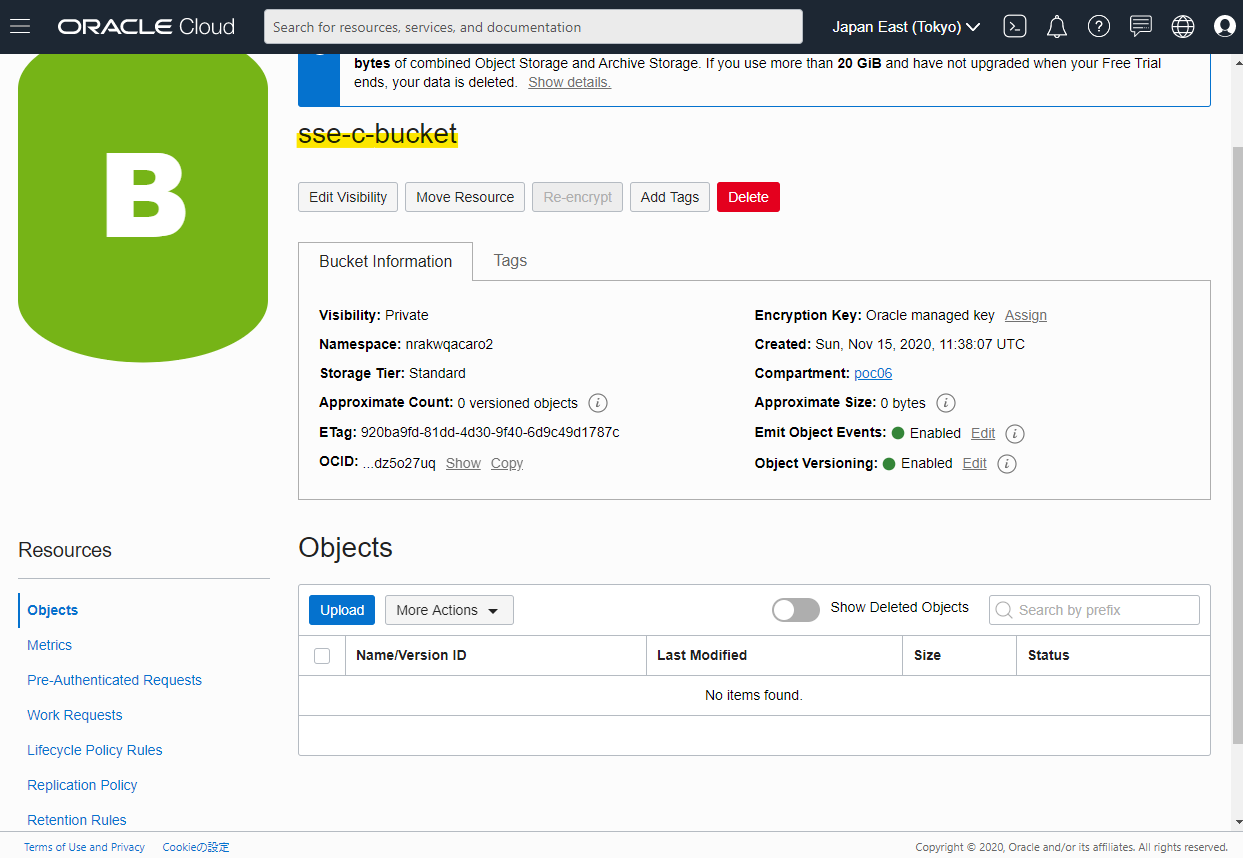
Task: Open Work Requests resource
Action: coord(75,715)
